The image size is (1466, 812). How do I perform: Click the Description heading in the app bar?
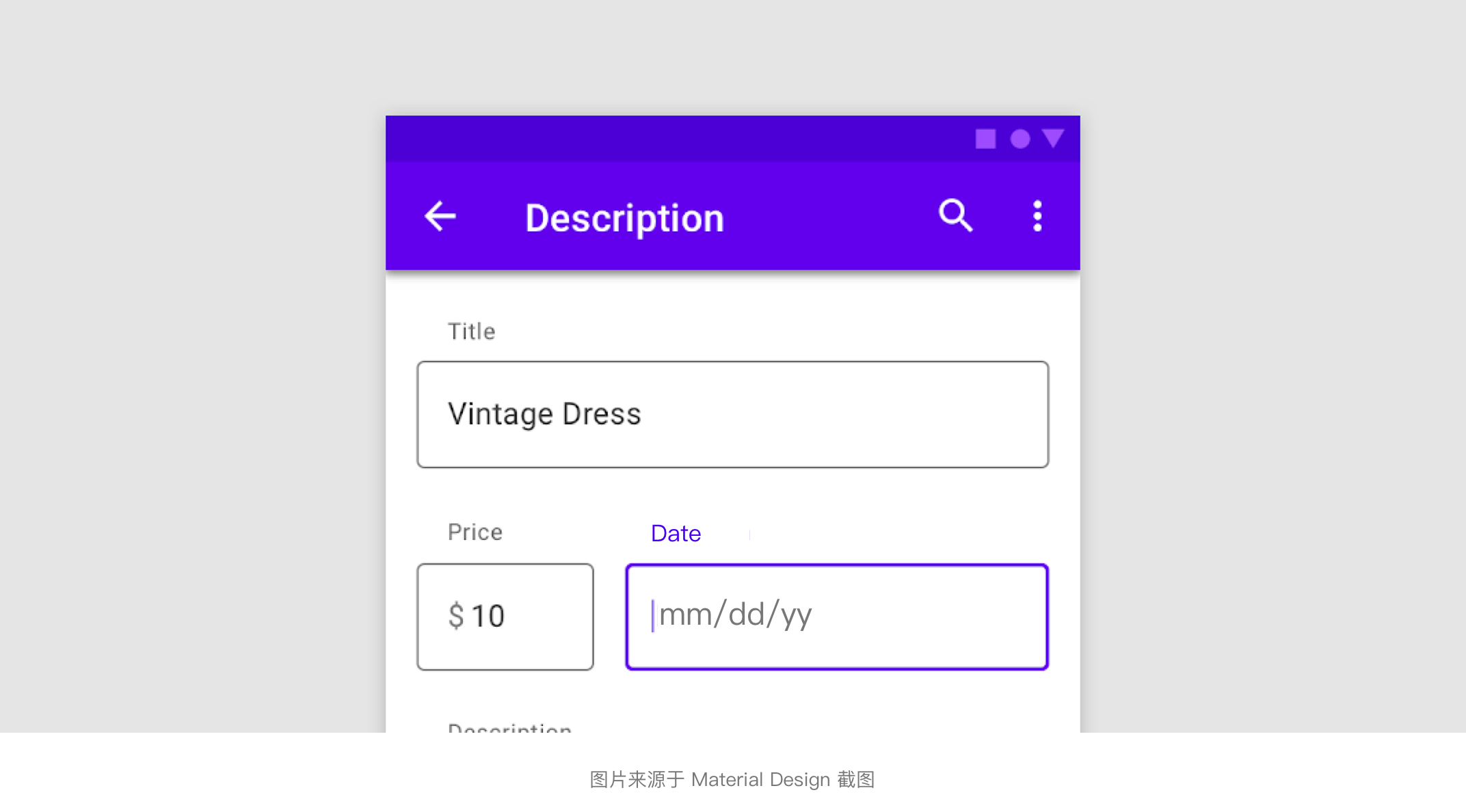tap(624, 219)
